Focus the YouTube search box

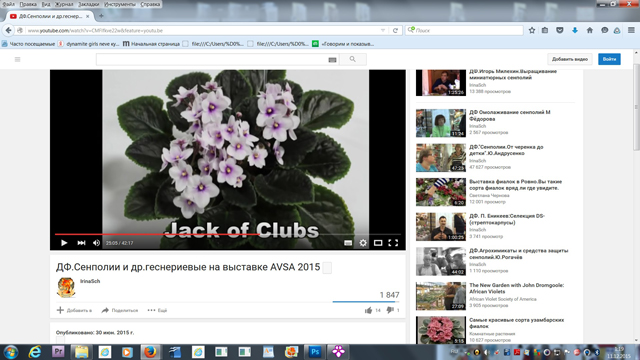[x=211, y=60]
